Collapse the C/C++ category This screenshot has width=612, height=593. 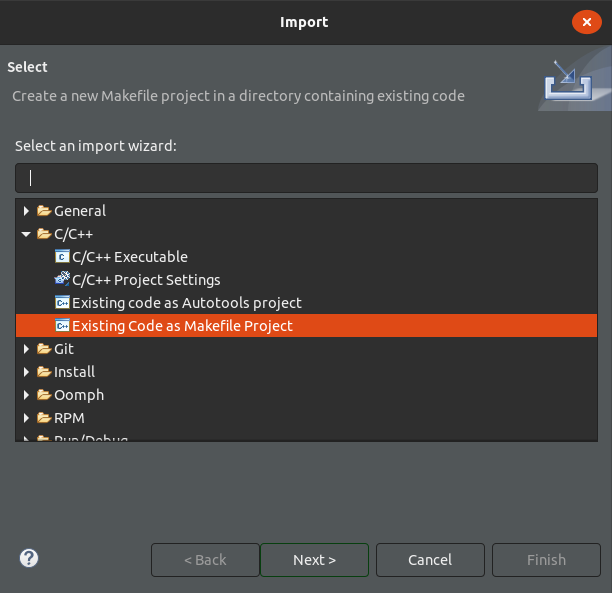[x=27, y=234]
